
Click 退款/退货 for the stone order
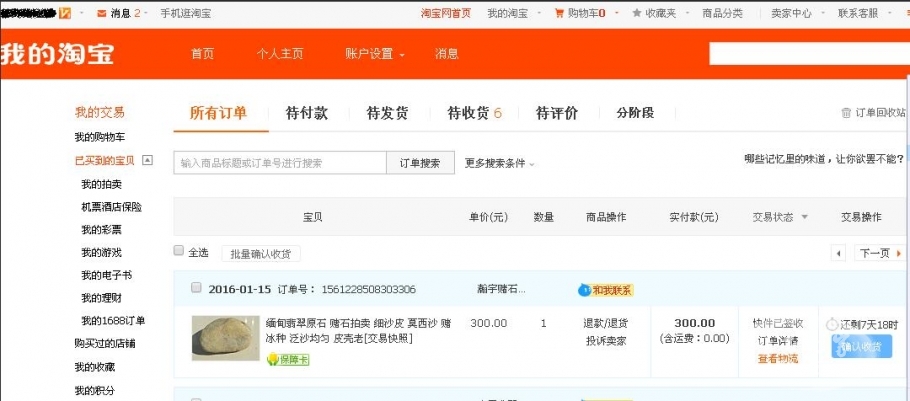click(605, 323)
